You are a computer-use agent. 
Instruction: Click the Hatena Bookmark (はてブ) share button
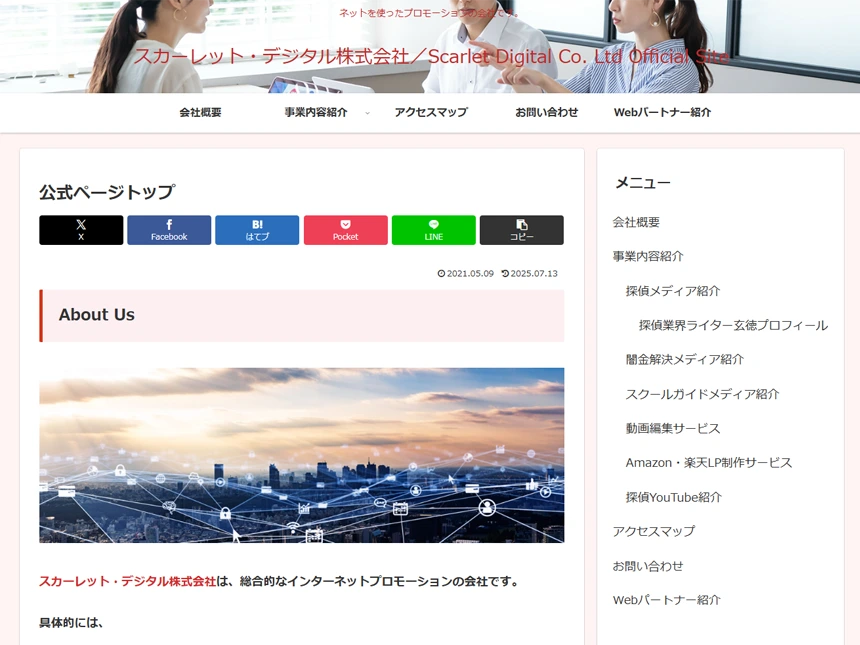point(257,230)
